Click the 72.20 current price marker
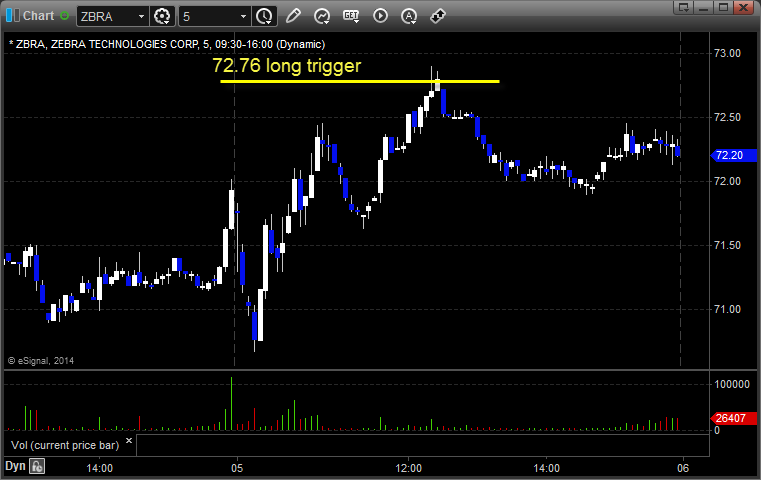This screenshot has width=761, height=480. (733, 155)
